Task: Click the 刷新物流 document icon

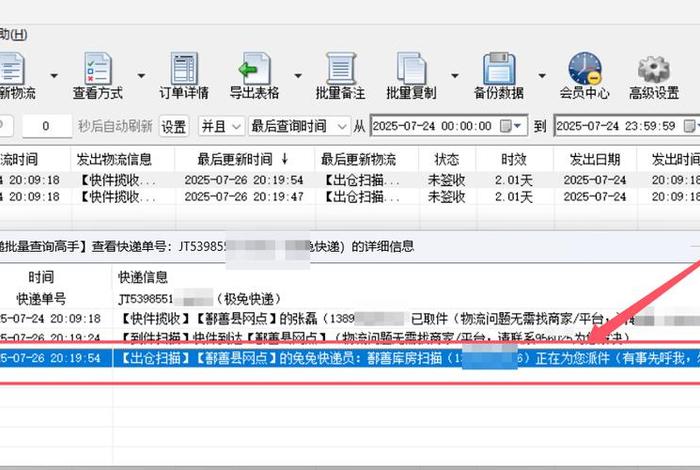Action: [x=11, y=68]
